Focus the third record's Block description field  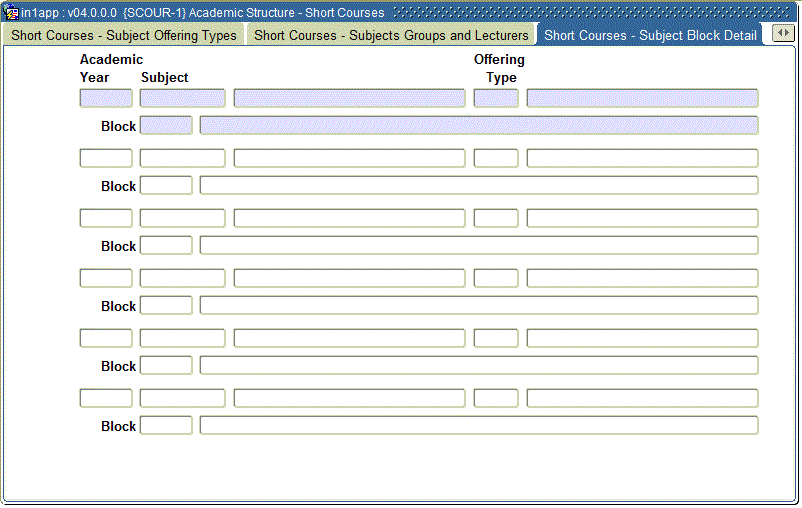(x=478, y=246)
